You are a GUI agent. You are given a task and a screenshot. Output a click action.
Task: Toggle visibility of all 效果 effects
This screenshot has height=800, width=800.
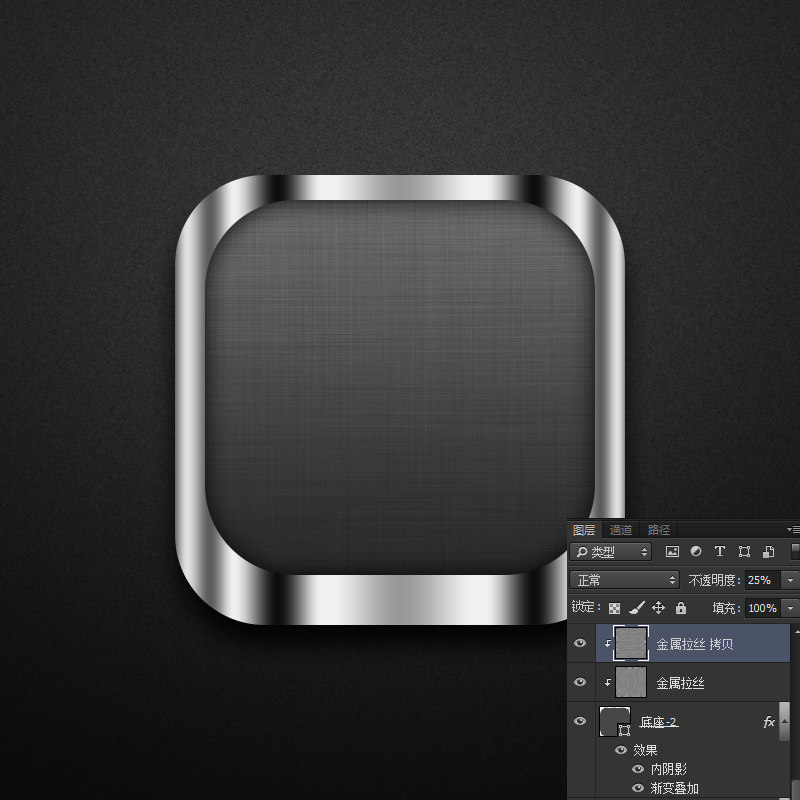(x=621, y=749)
